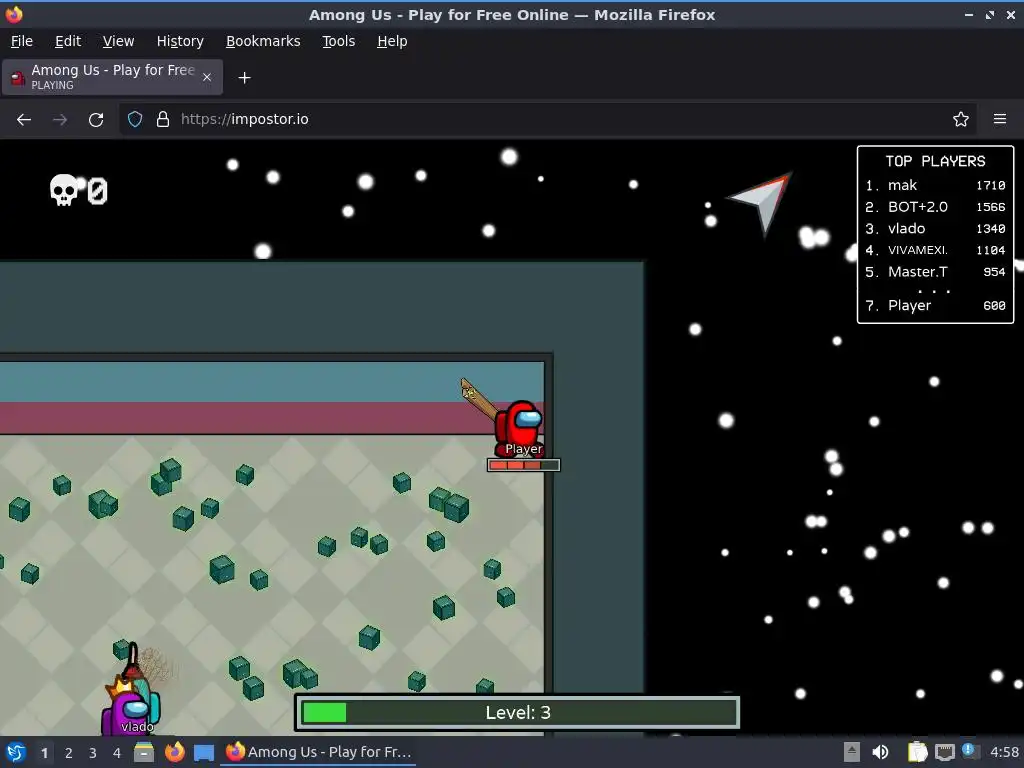Open the network connection tray icon
The width and height of the screenshot is (1024, 768).
click(944, 752)
